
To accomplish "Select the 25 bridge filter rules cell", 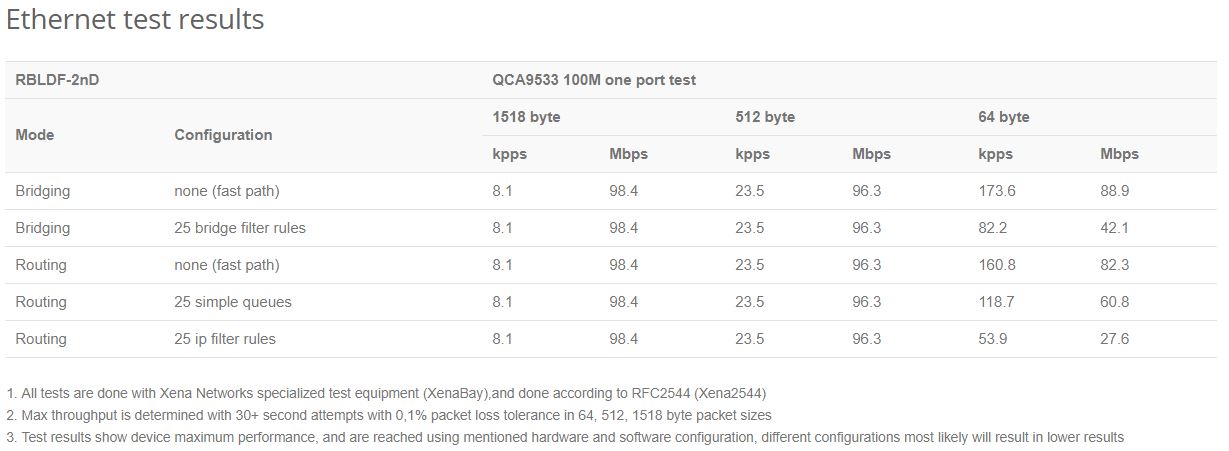I will click(x=240, y=228).
